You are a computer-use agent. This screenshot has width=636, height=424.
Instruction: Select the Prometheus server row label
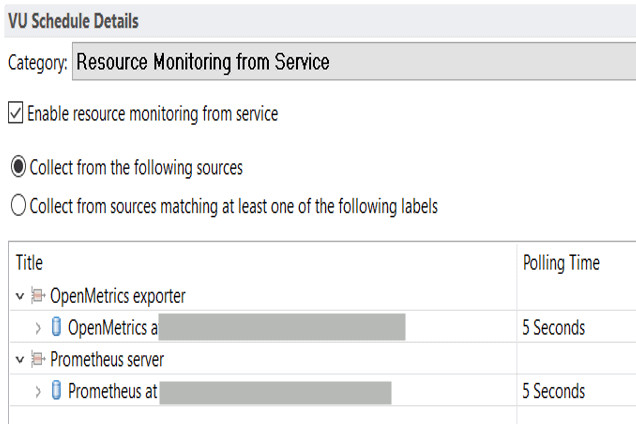pyautogui.click(x=107, y=360)
